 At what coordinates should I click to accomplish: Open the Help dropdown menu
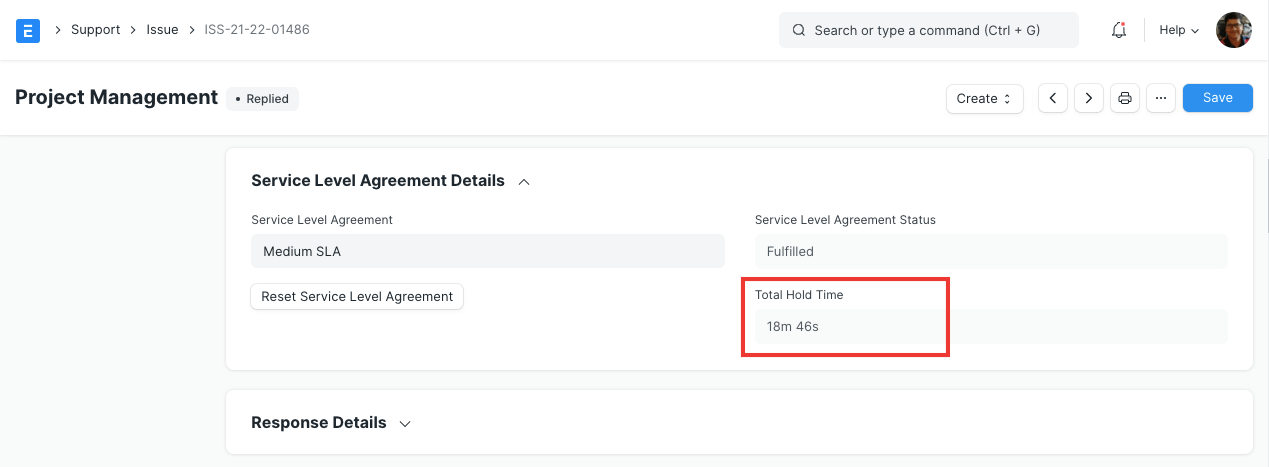1178,30
